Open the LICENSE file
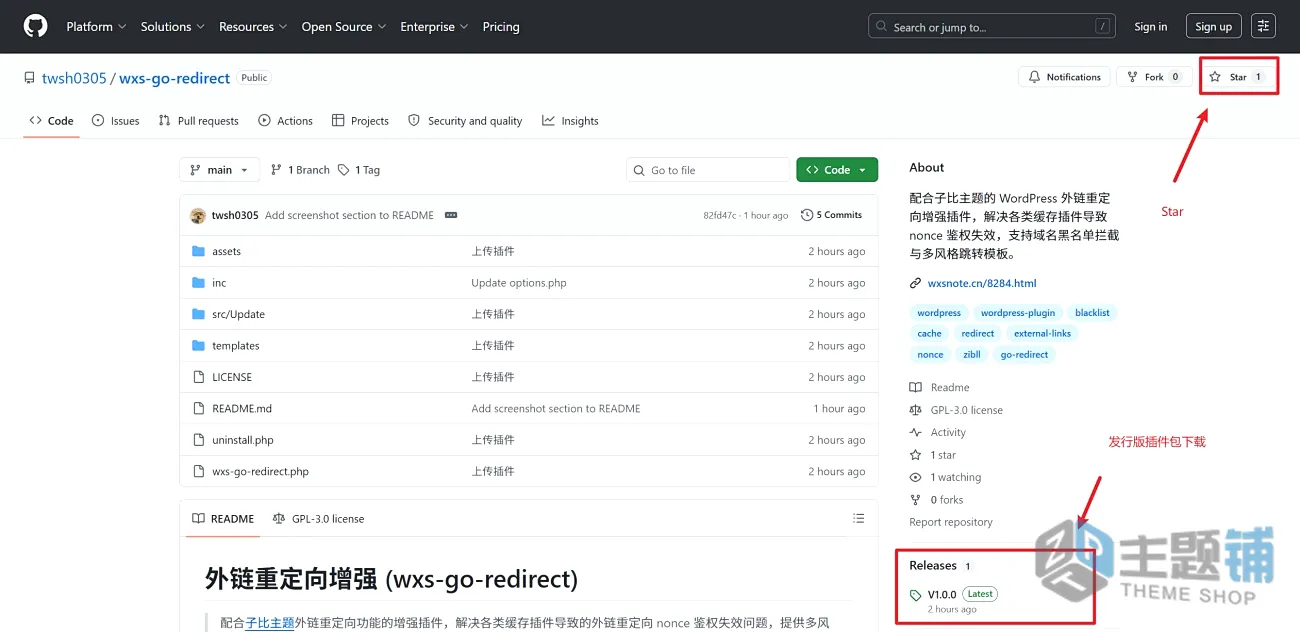 pyautogui.click(x=232, y=377)
